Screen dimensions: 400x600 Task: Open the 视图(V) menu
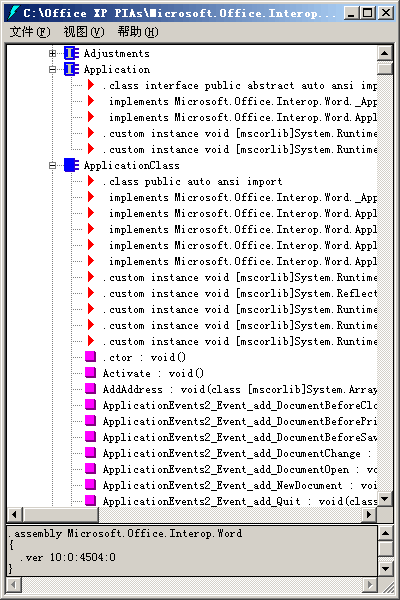[83, 32]
